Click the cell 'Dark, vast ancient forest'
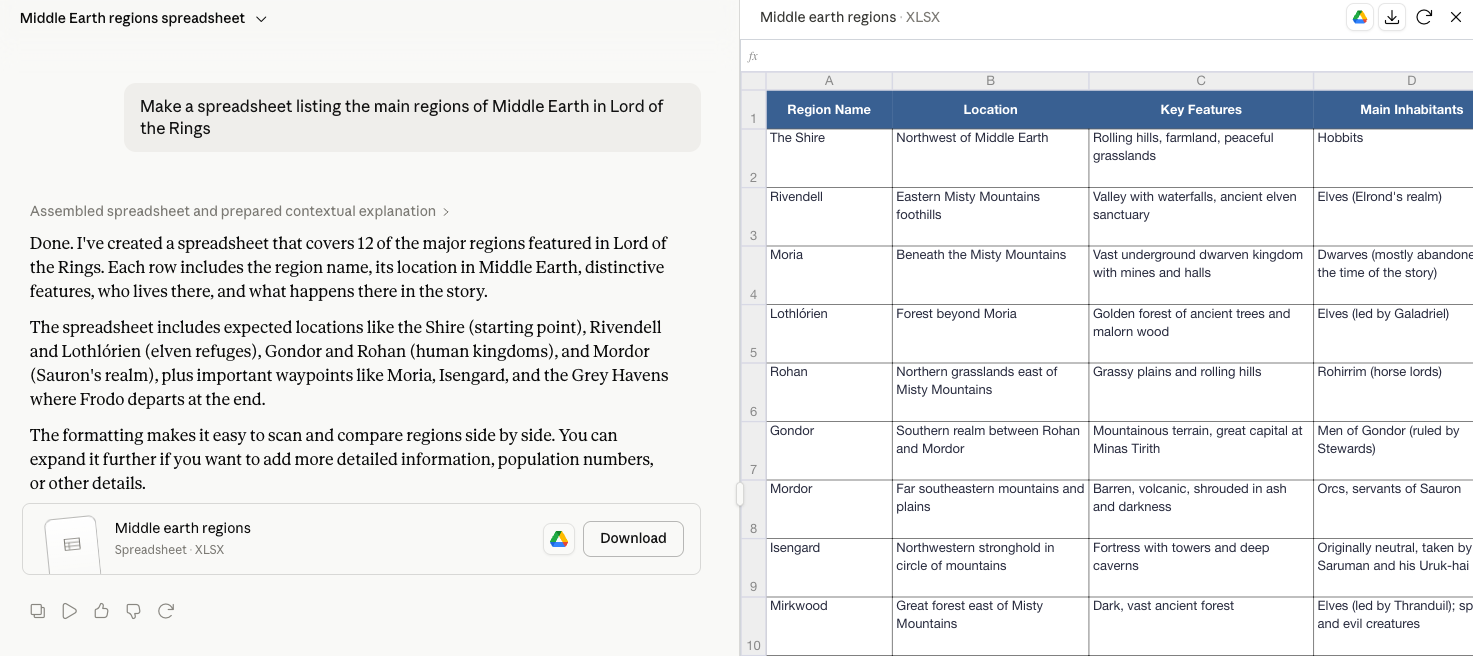The width and height of the screenshot is (1473, 656). click(x=1201, y=626)
